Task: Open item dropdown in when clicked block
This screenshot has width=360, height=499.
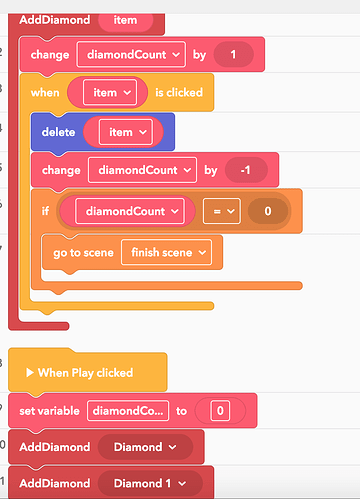Action: pos(110,92)
